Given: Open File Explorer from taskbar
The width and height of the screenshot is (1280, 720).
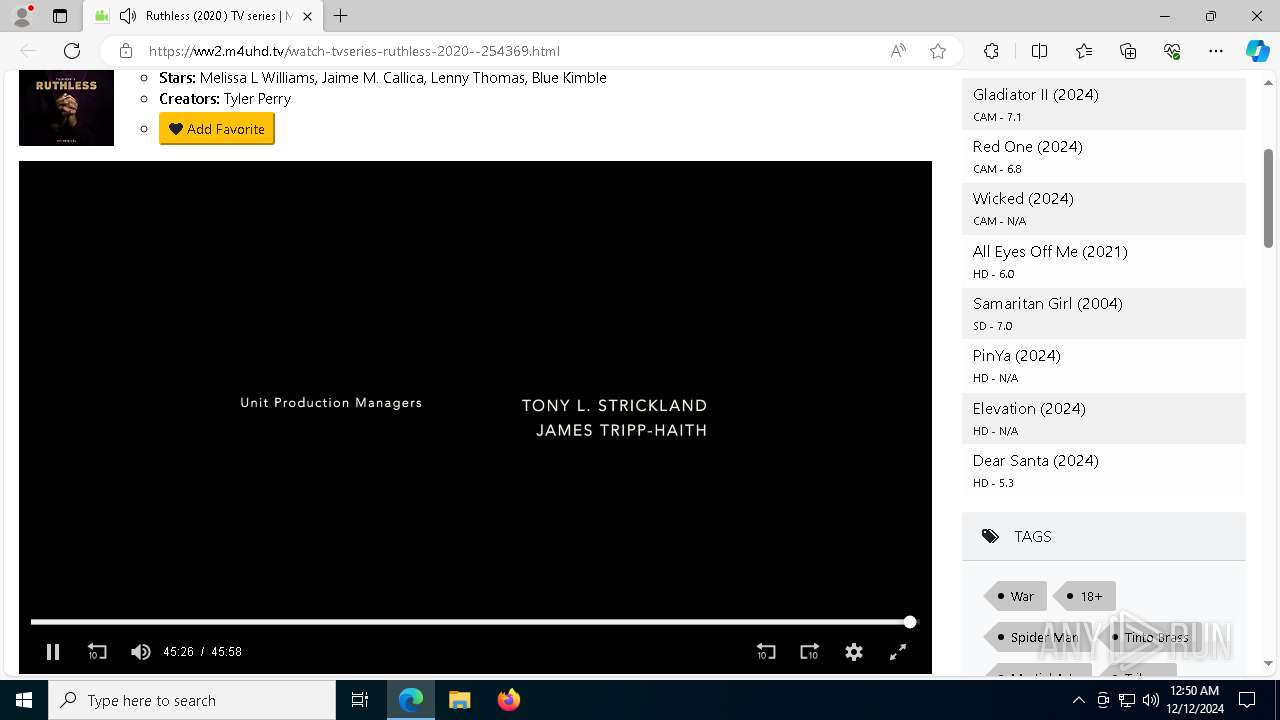Looking at the screenshot, I should tap(460, 700).
